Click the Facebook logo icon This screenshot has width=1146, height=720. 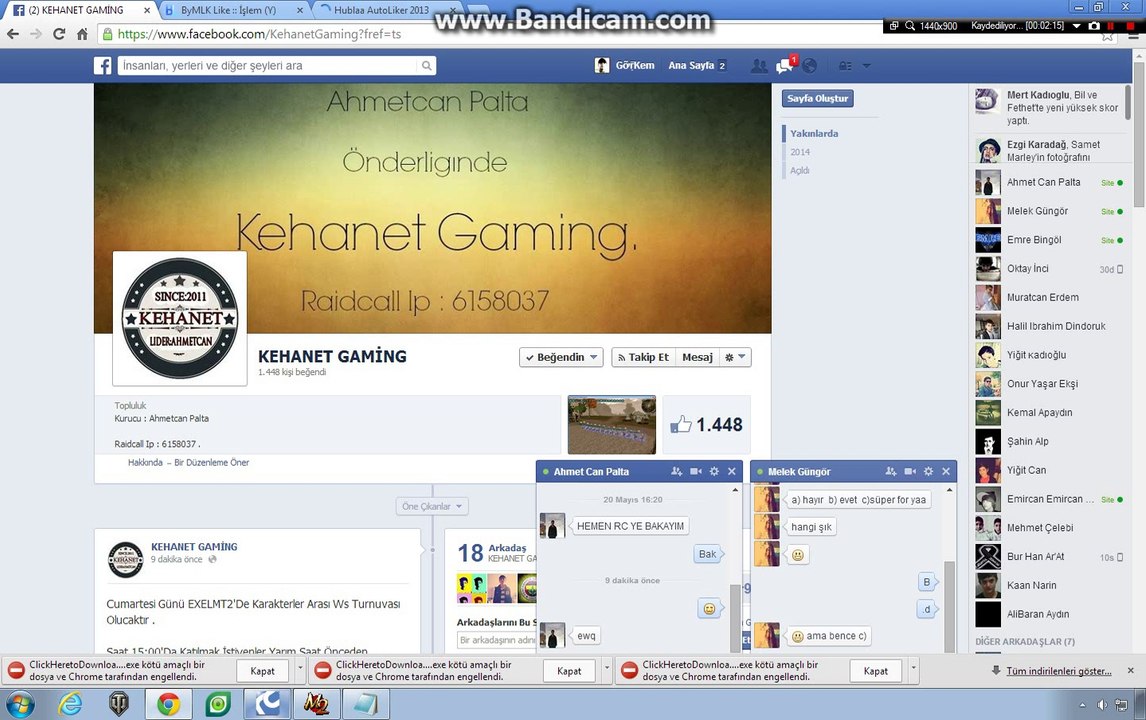103,66
